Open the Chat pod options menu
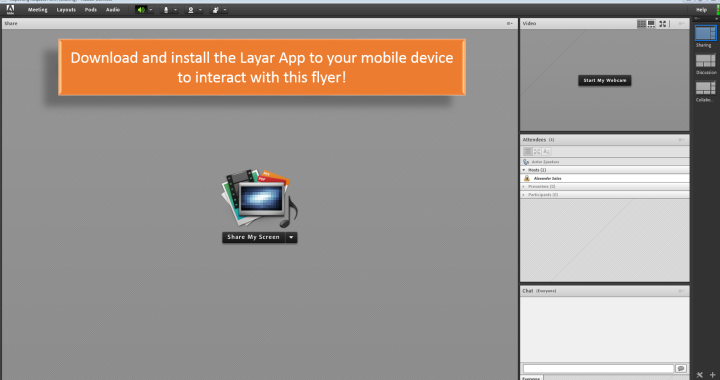This screenshot has width=720, height=380. click(681, 291)
